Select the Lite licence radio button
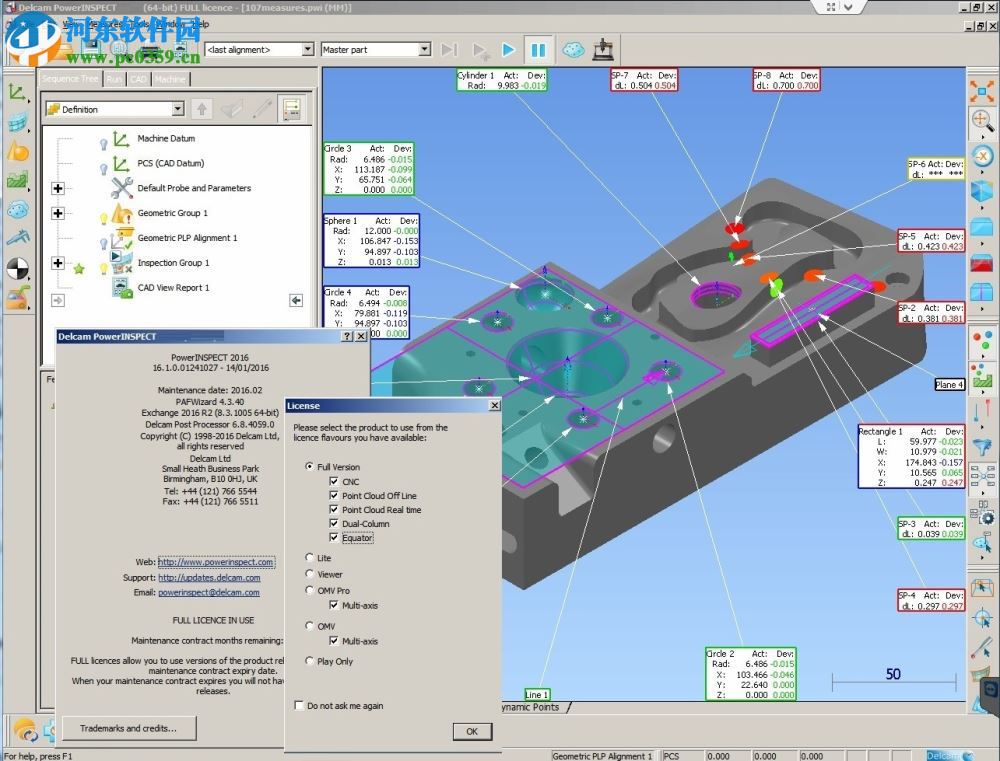The height and width of the screenshot is (761, 1000). tap(309, 557)
